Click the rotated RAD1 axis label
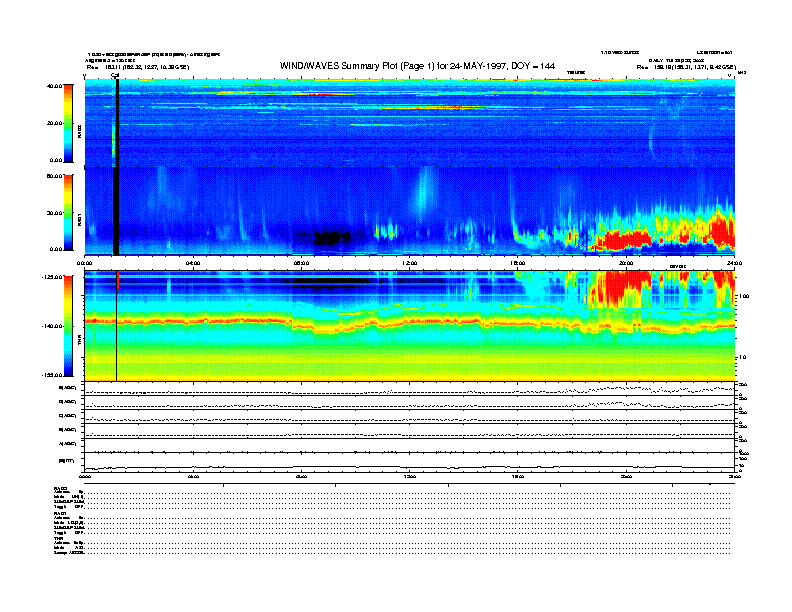Screen dimensions: 792x612 coord(79,219)
